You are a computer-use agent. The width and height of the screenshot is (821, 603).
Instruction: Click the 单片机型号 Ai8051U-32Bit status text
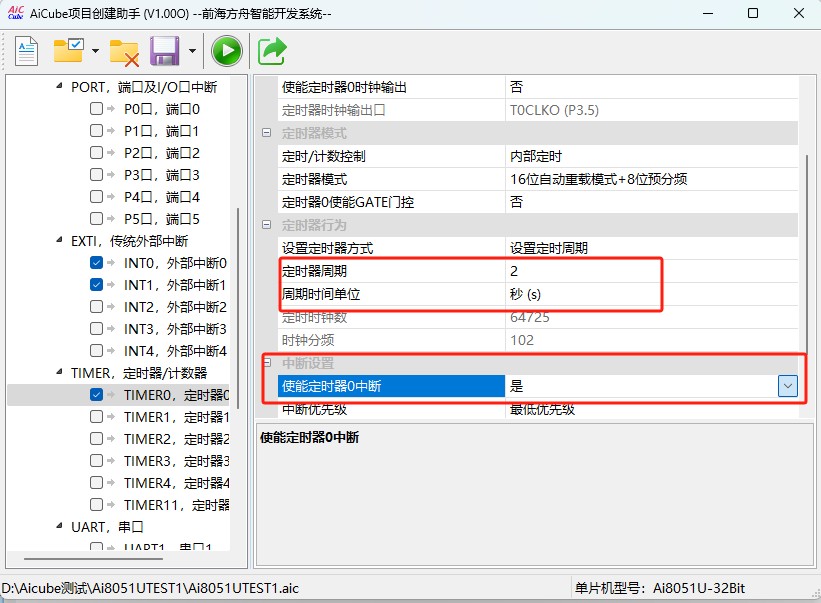point(660,588)
